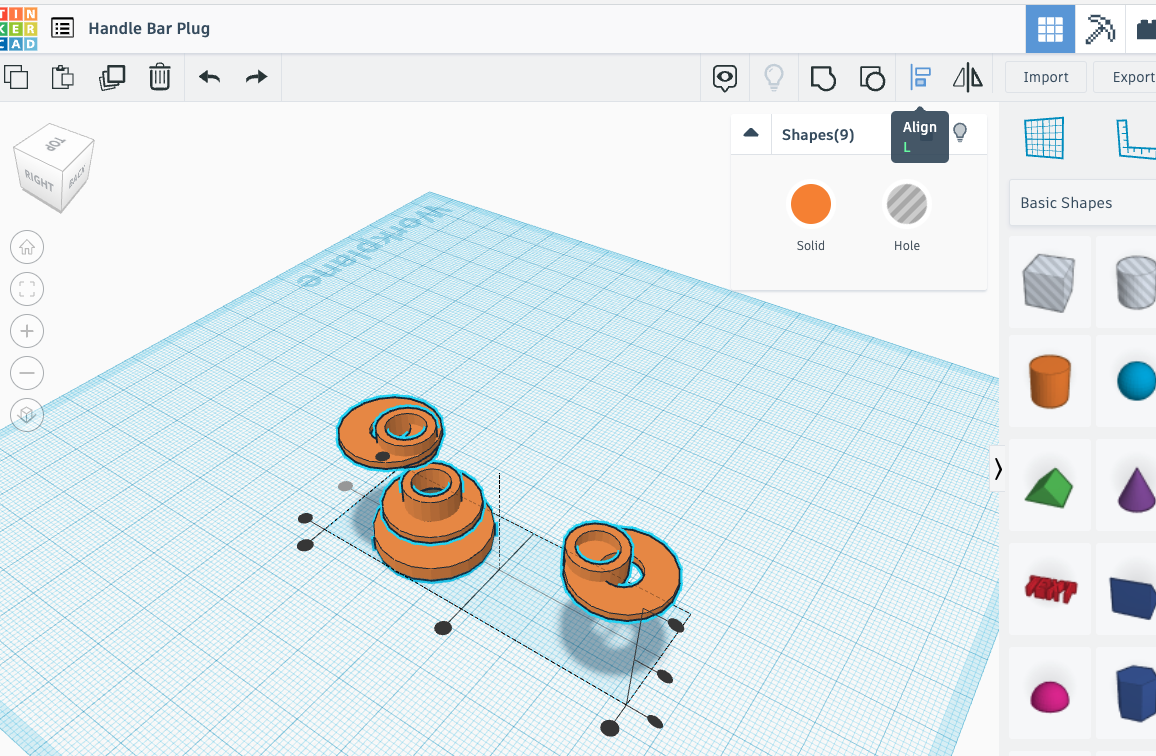The image size is (1156, 756).
Task: Undo the last action
Action: coord(209,77)
